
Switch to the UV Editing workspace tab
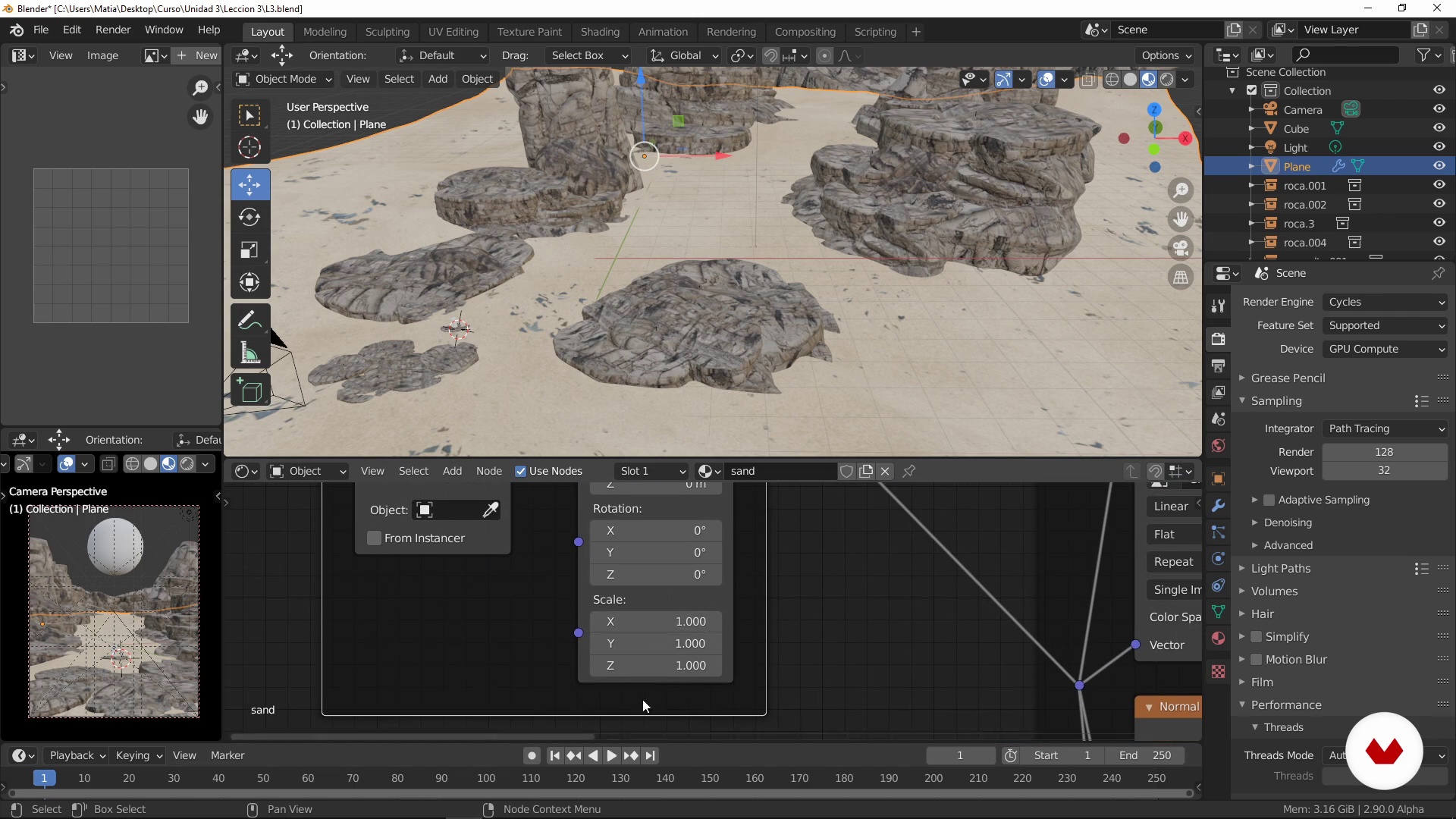(x=453, y=32)
